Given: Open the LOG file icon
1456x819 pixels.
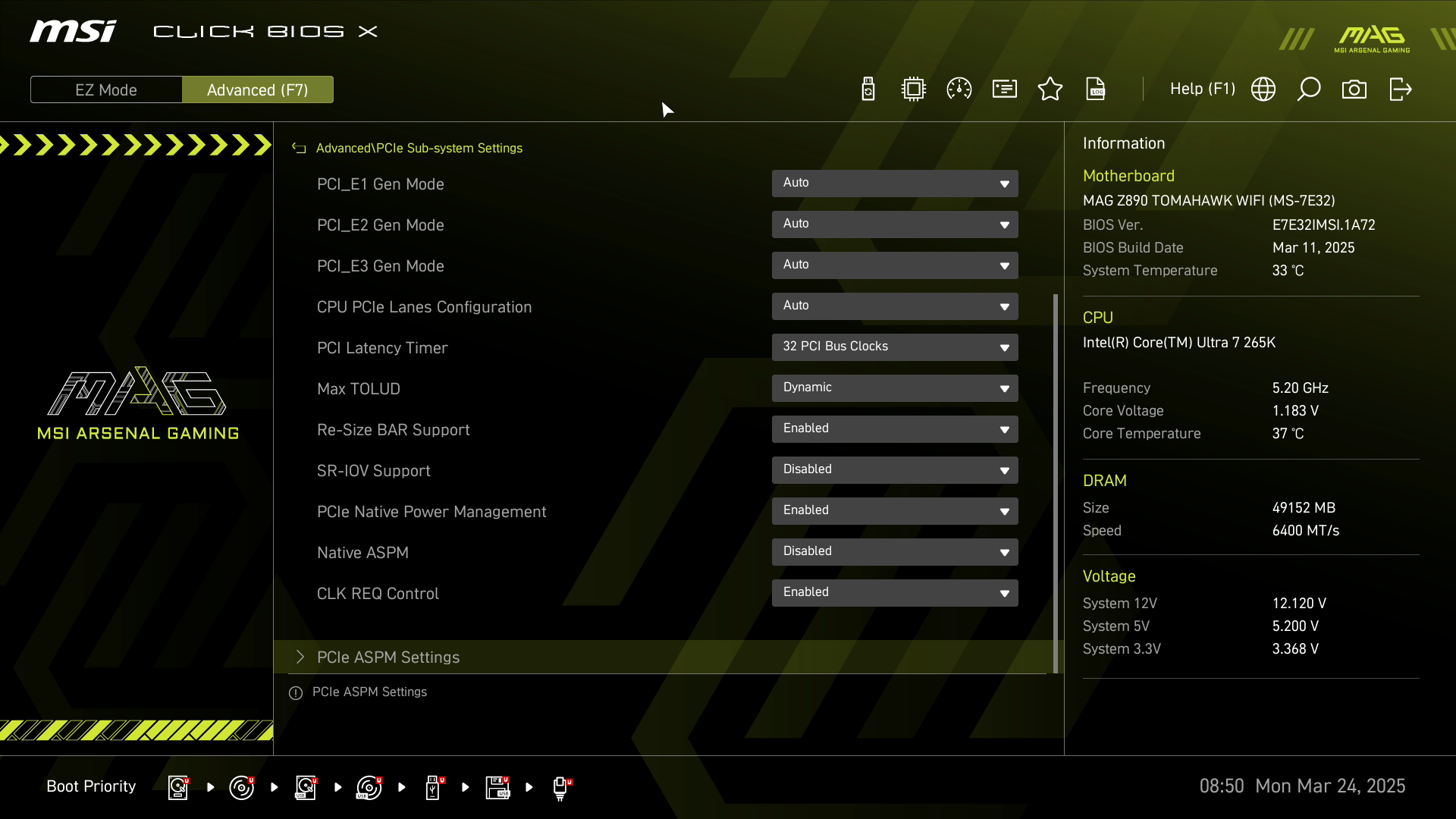Looking at the screenshot, I should click(x=1096, y=89).
